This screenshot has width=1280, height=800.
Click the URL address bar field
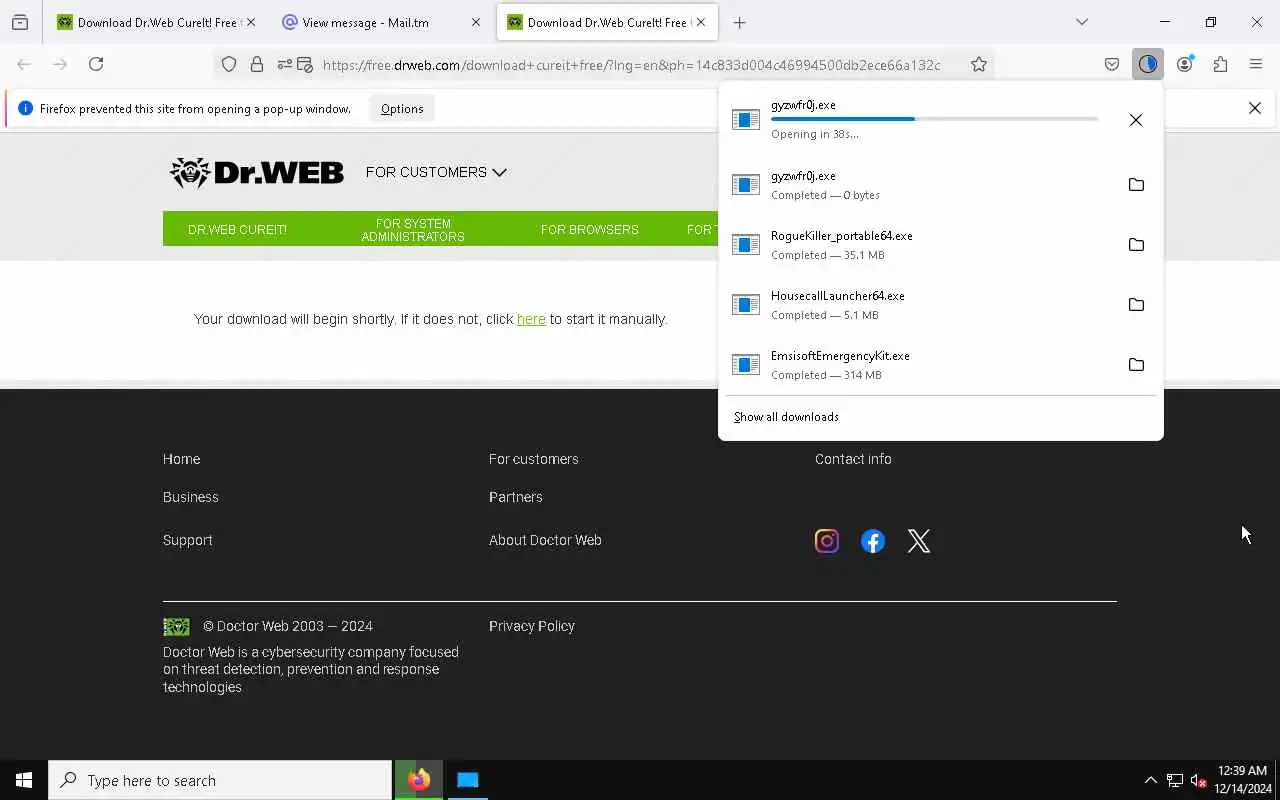(x=632, y=64)
